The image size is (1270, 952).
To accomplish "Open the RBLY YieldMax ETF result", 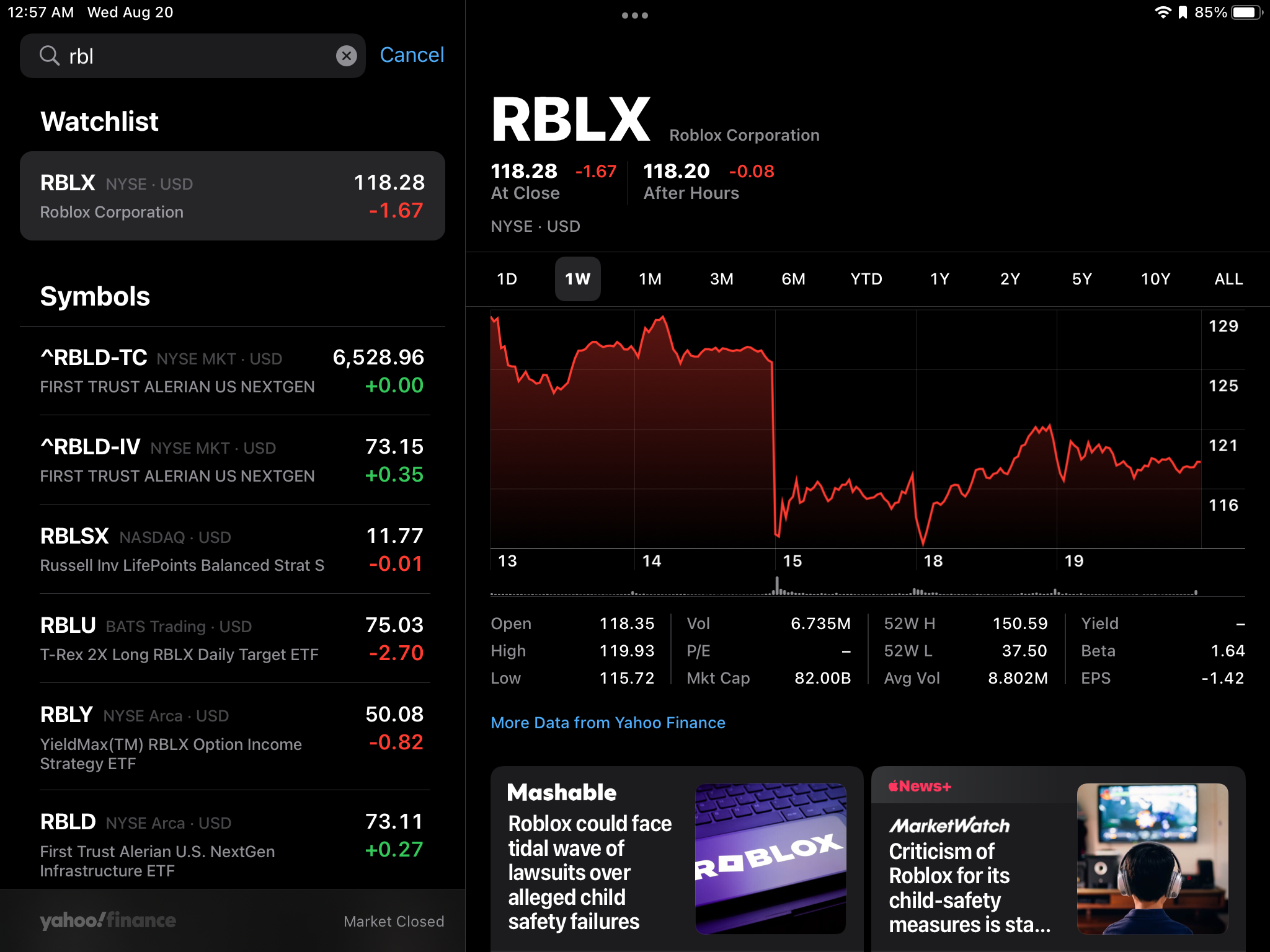I will pyautogui.click(x=233, y=736).
